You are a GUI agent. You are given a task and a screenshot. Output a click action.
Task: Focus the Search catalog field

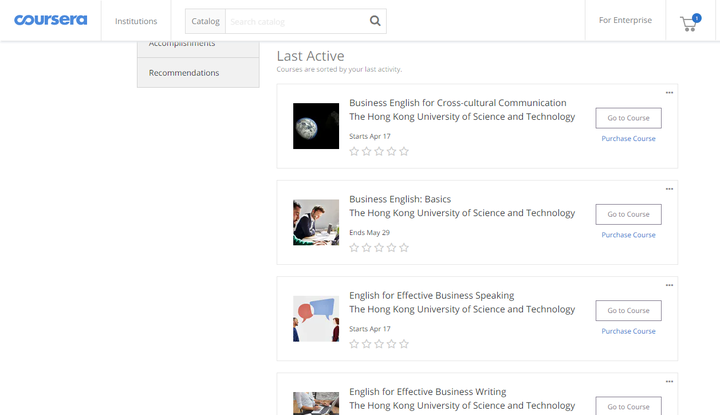pyautogui.click(x=297, y=21)
